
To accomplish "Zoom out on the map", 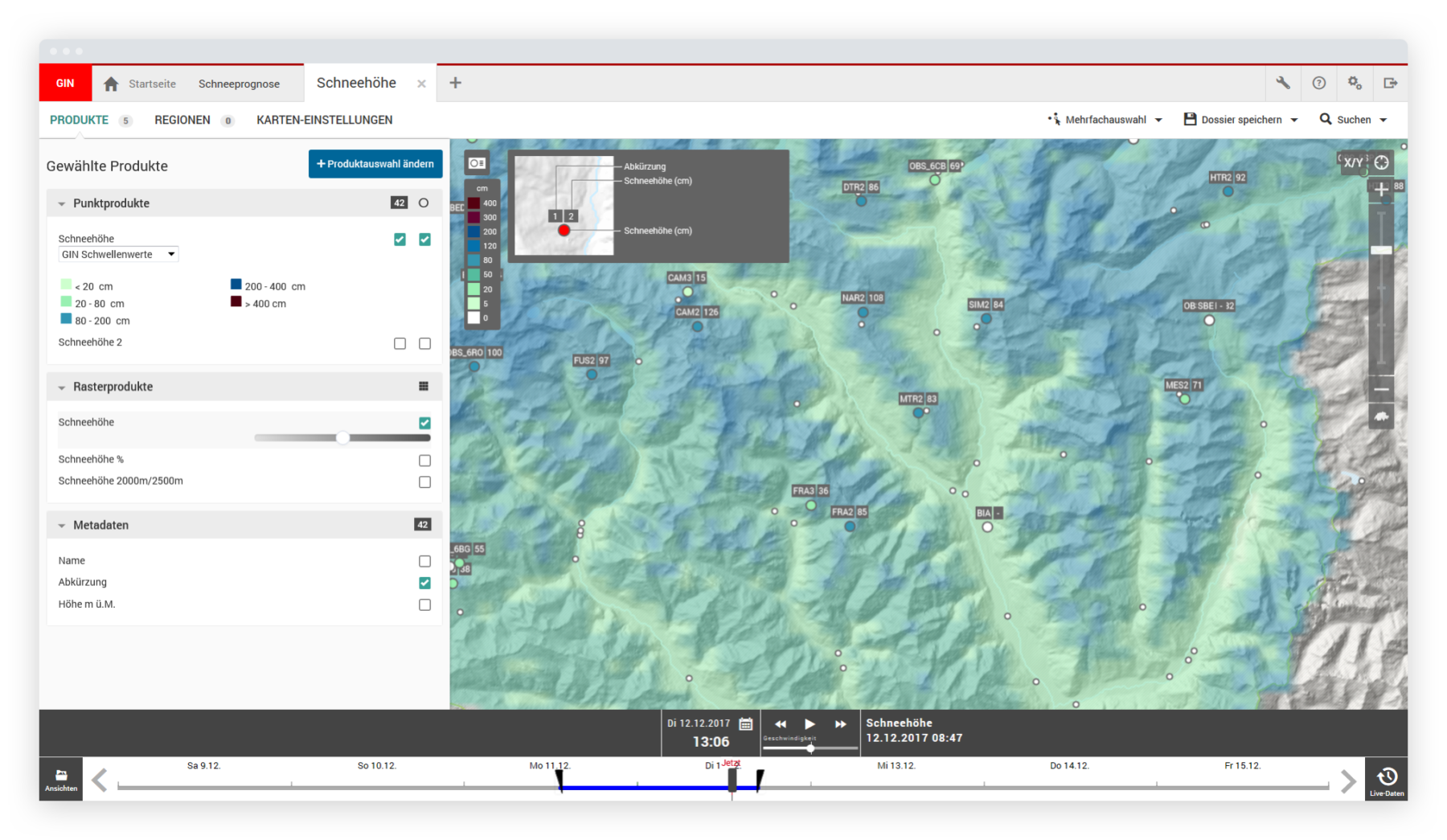I will click(1381, 390).
